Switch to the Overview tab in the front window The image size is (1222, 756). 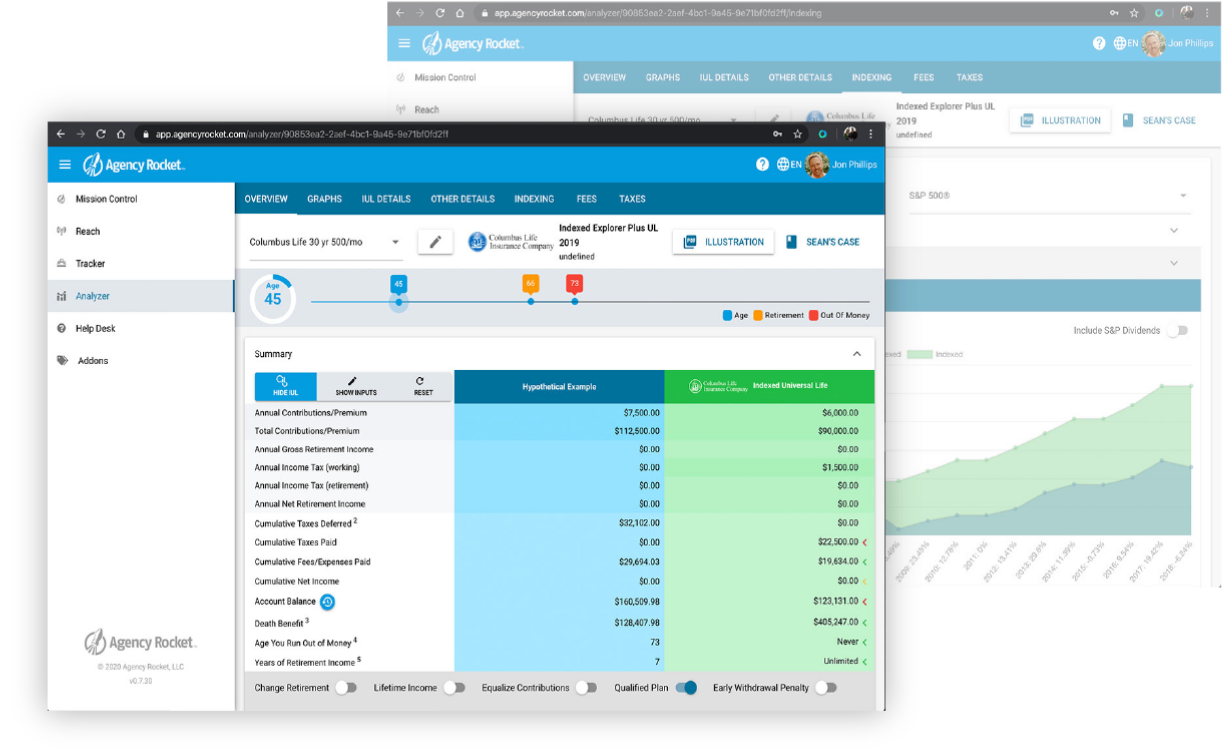click(266, 199)
